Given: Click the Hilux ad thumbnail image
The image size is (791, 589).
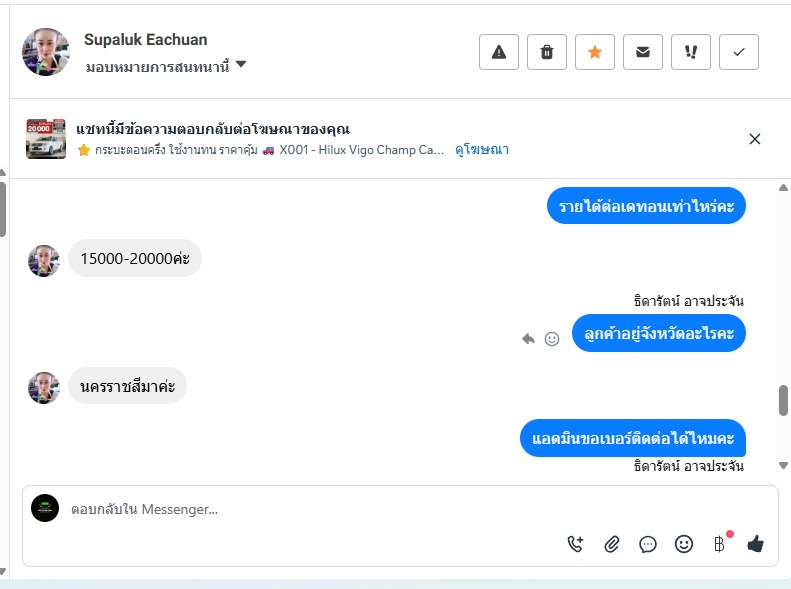Looking at the screenshot, I should (46, 139).
